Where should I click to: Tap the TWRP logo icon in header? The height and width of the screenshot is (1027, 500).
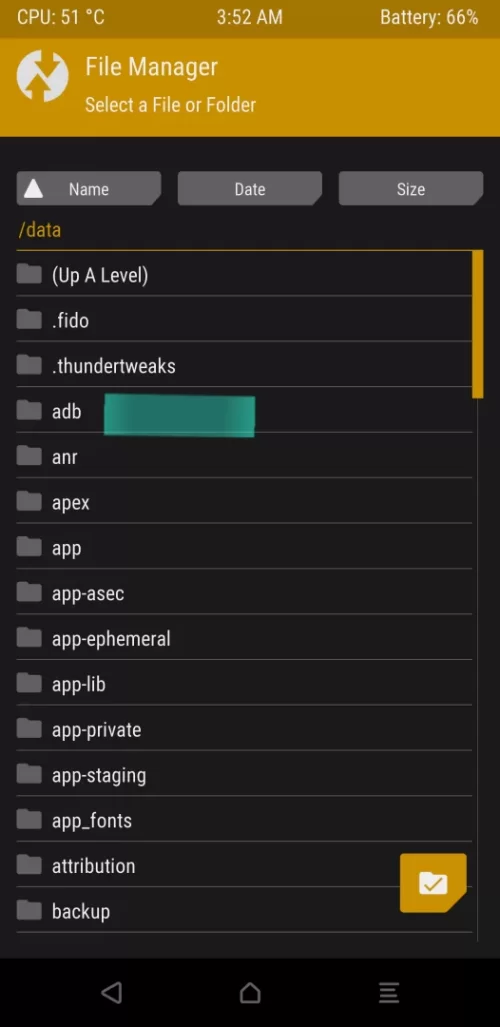pos(42,76)
